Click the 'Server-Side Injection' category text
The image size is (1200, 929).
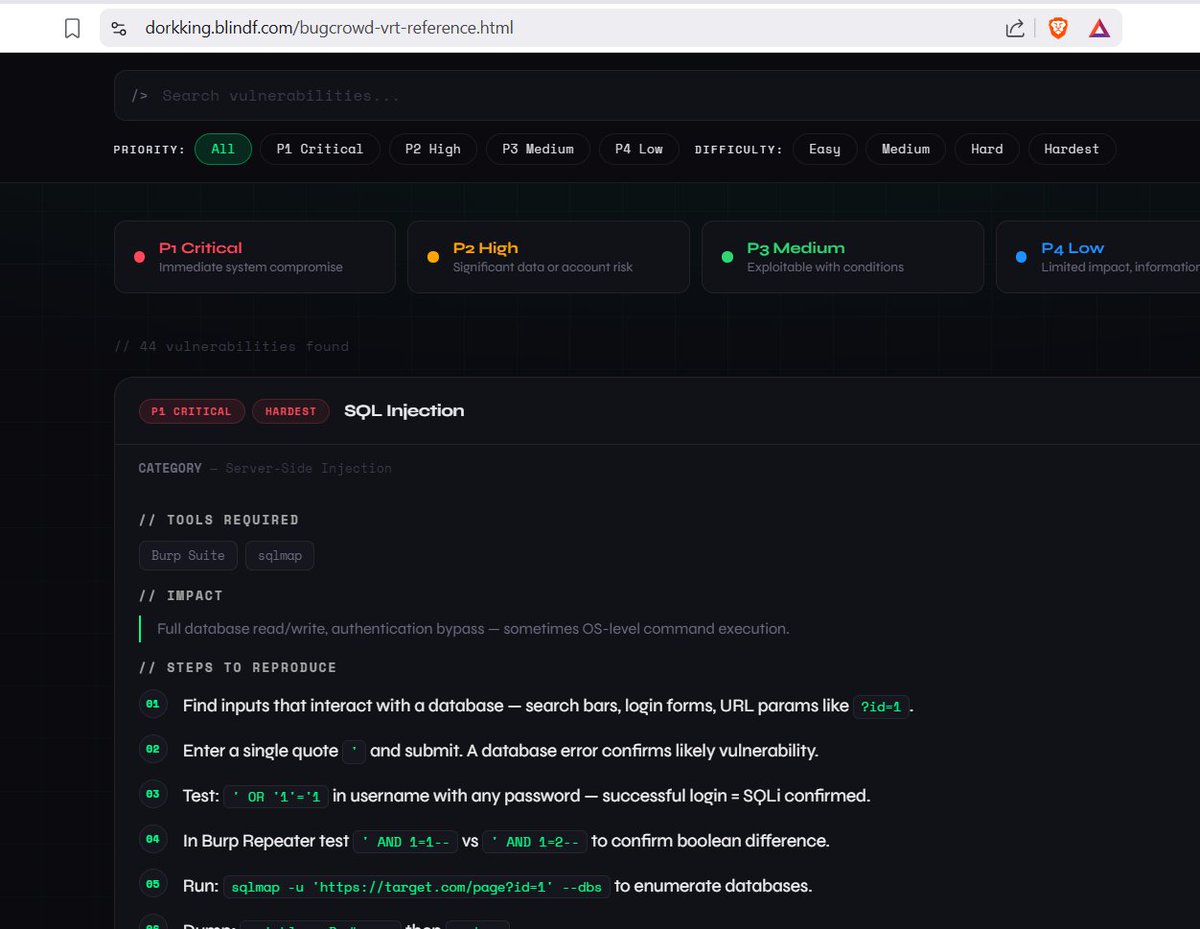pyautogui.click(x=309, y=468)
